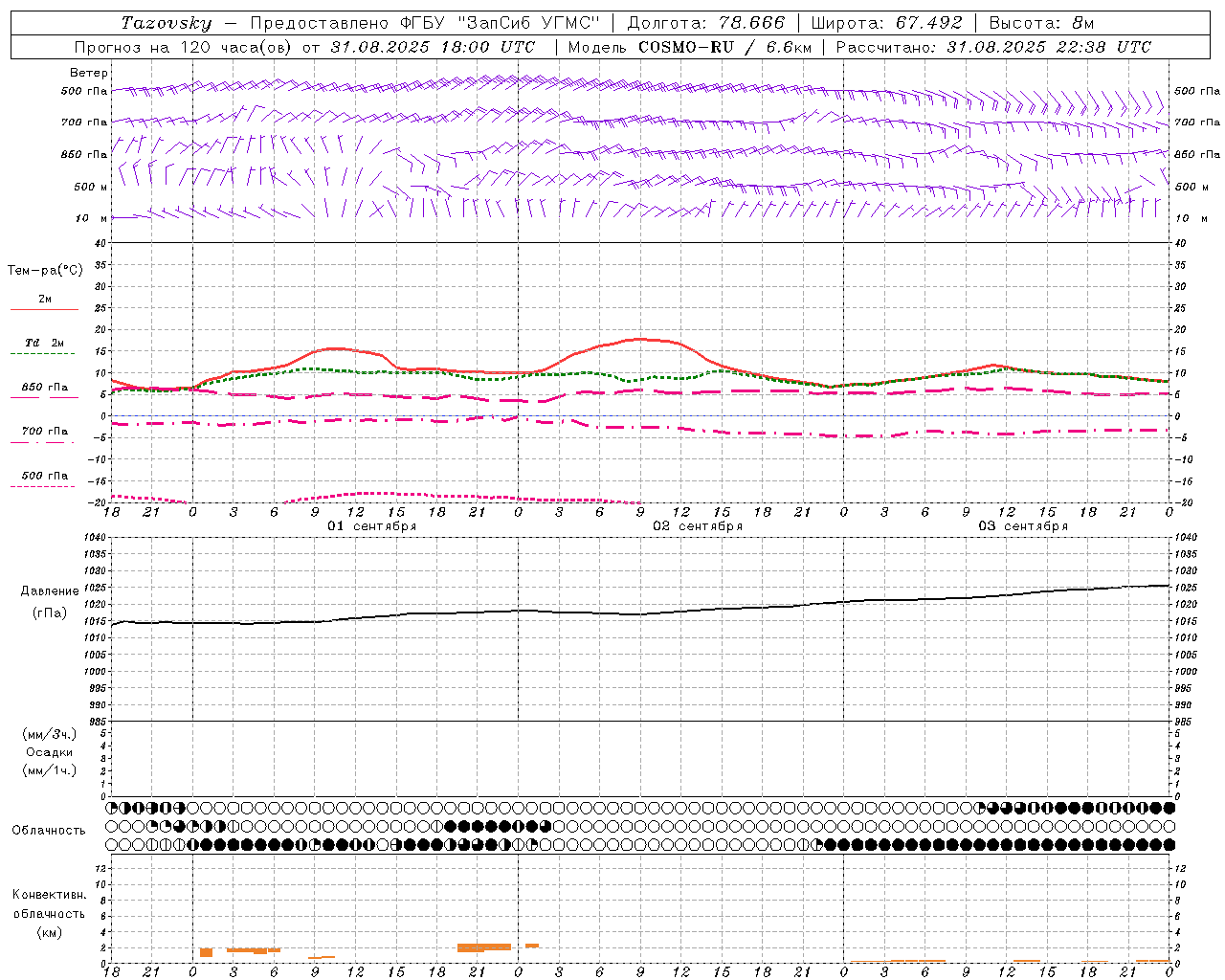Click "10 м" wind level label on left

click(x=92, y=218)
